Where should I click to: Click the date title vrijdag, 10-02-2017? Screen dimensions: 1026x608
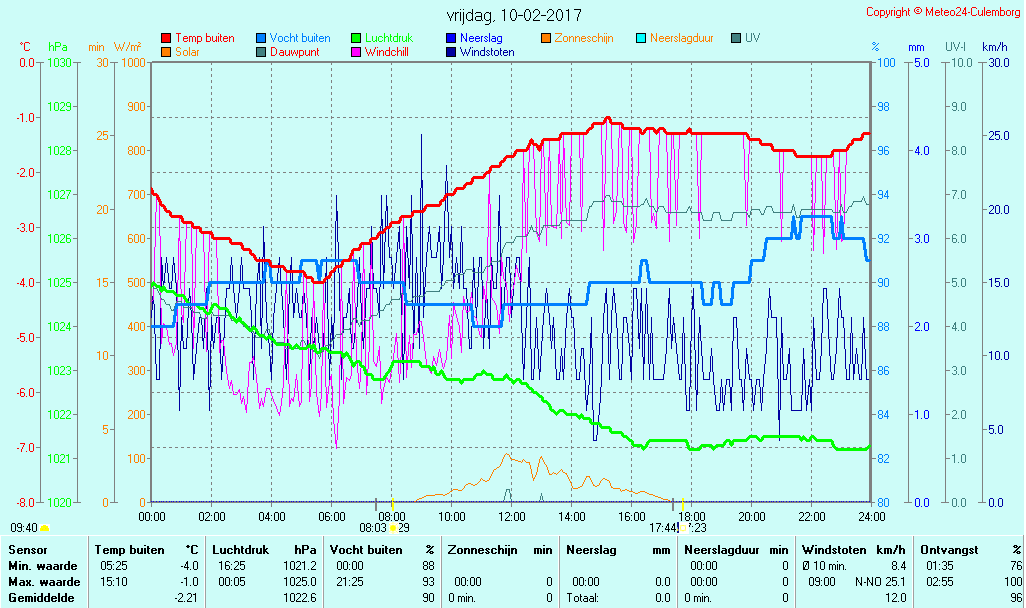tap(513, 15)
